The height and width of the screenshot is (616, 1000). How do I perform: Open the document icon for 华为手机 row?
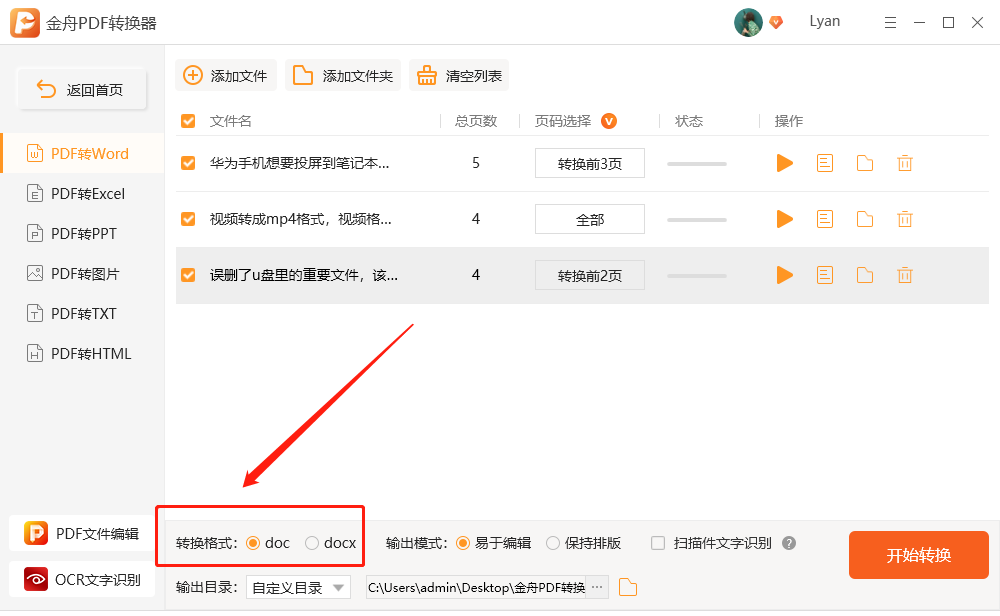[825, 163]
